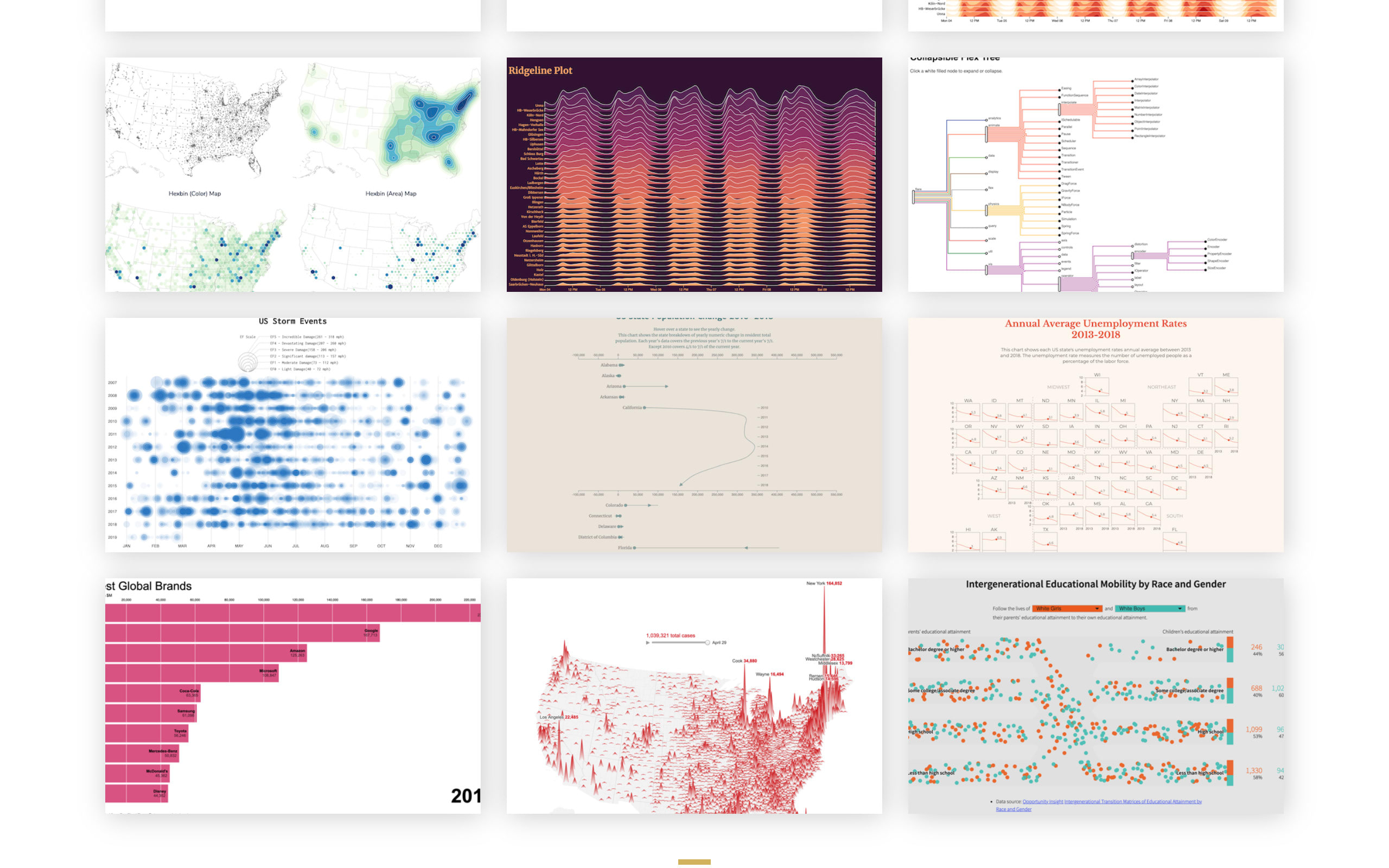
Task: Expand the 'flex' tree node
Action: point(986,189)
